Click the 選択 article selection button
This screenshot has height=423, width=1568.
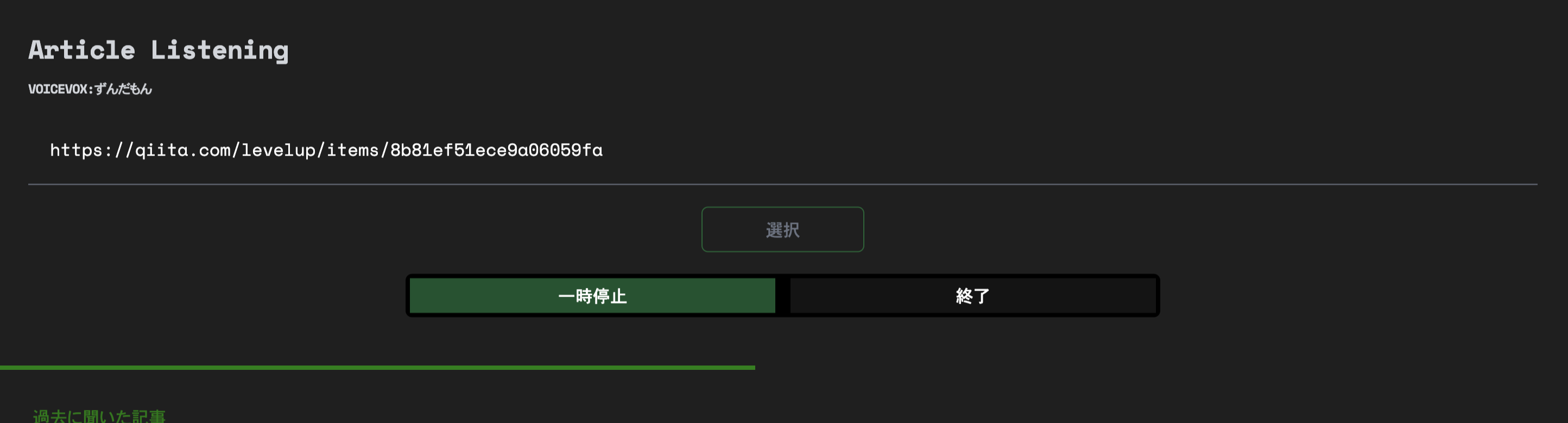tap(782, 229)
